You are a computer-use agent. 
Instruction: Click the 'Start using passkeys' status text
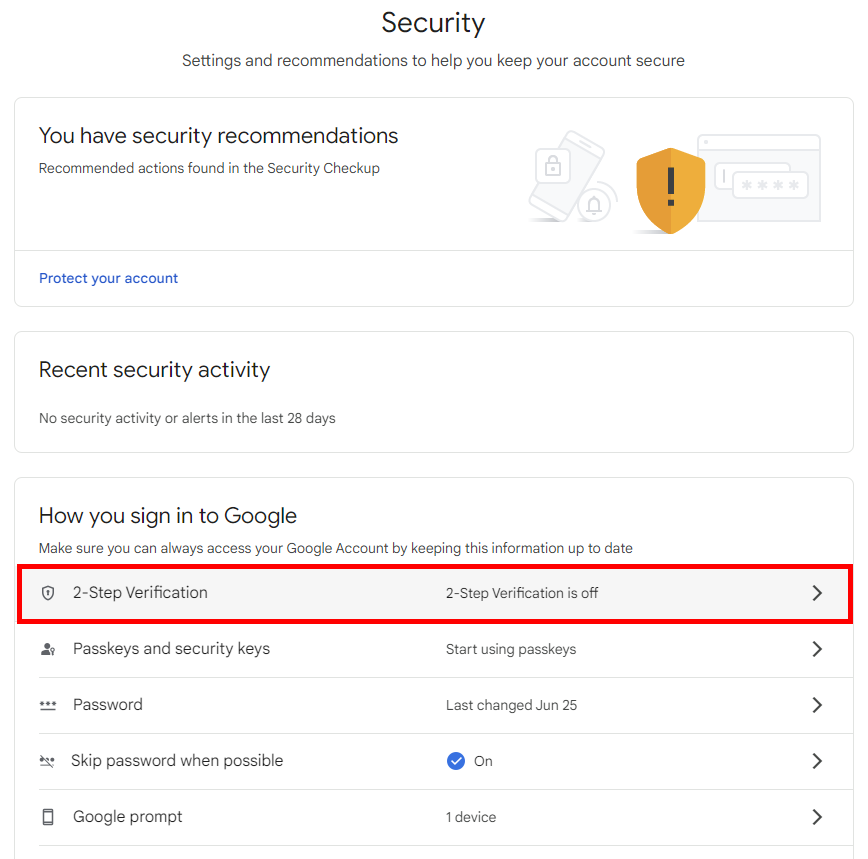511,649
